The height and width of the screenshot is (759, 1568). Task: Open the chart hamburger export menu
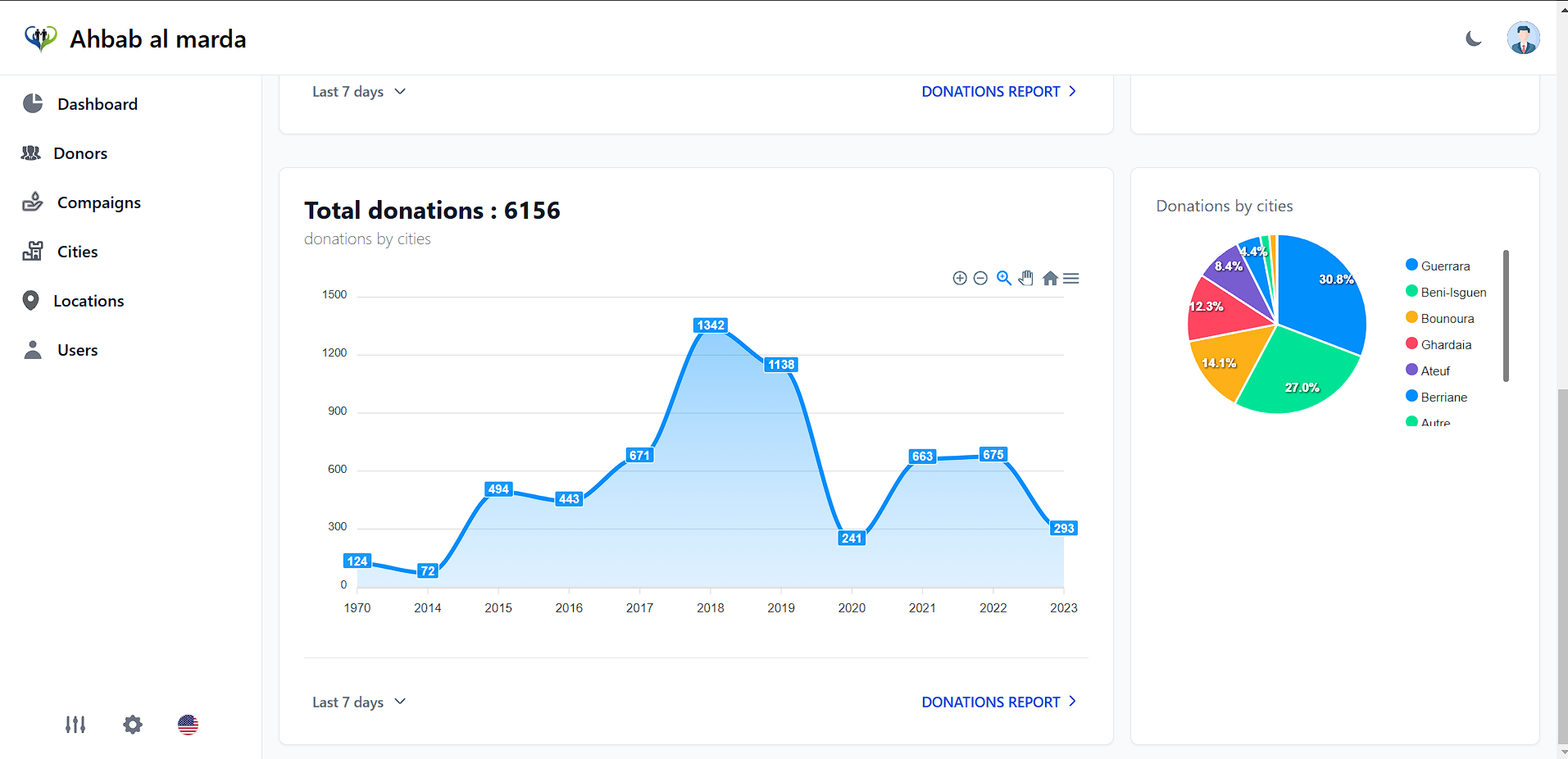click(x=1070, y=279)
